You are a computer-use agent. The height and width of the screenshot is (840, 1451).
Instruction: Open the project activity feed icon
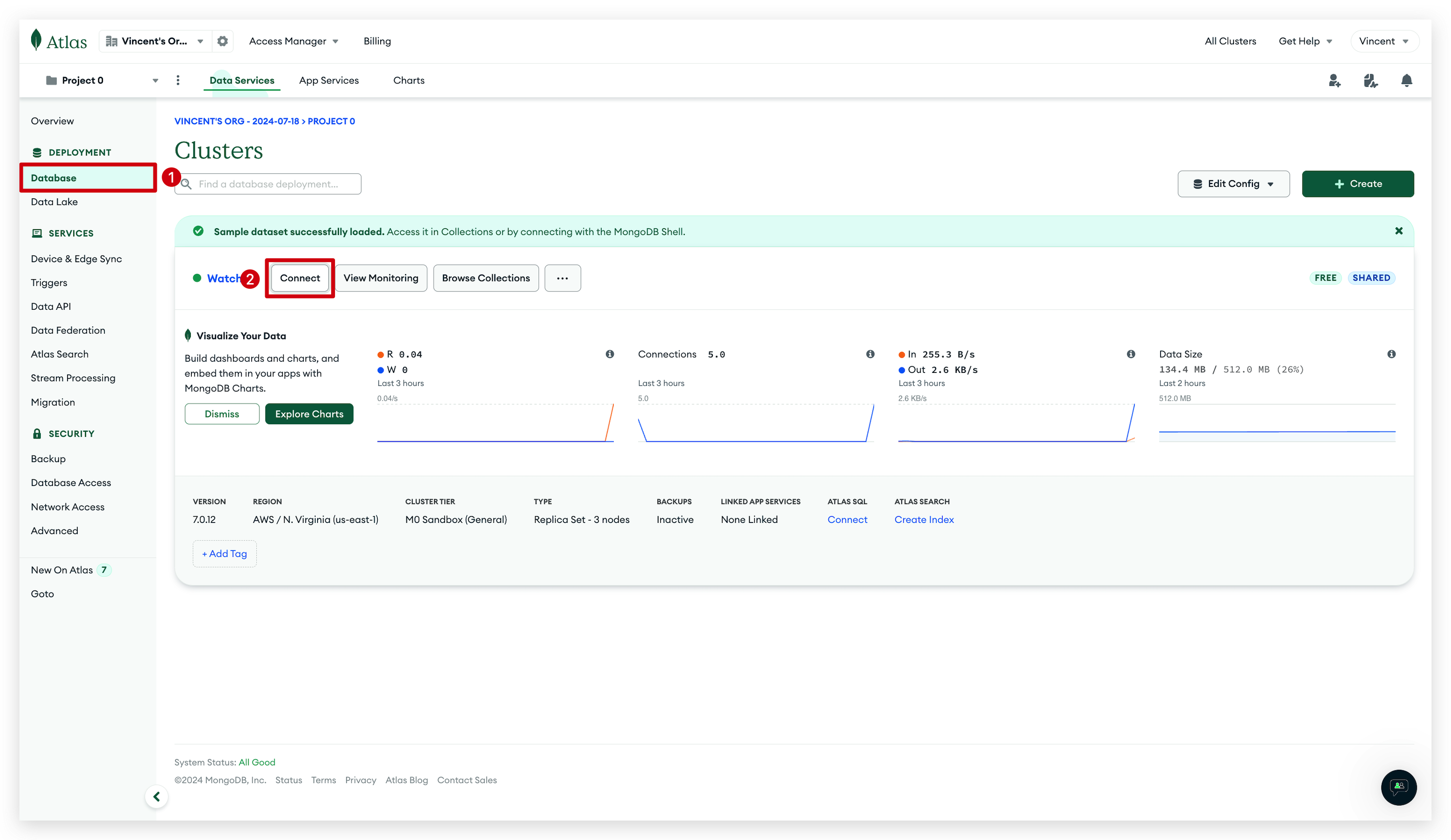1370,81
